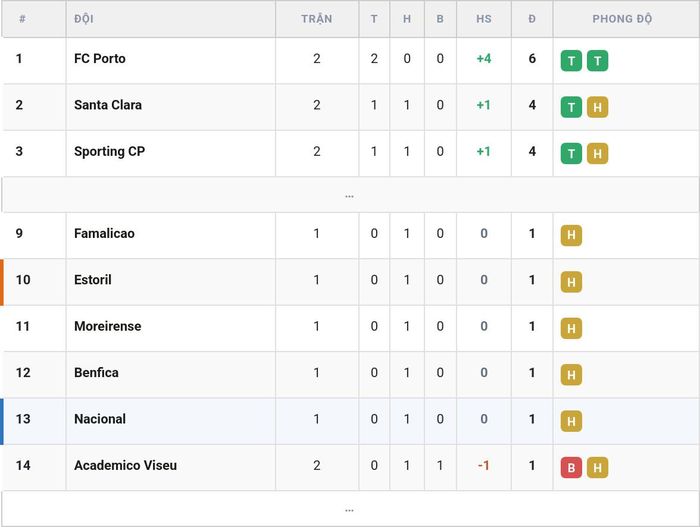700x527 pixels.
Task: Click Sporting CP's green T form badge
Action: tap(571, 154)
